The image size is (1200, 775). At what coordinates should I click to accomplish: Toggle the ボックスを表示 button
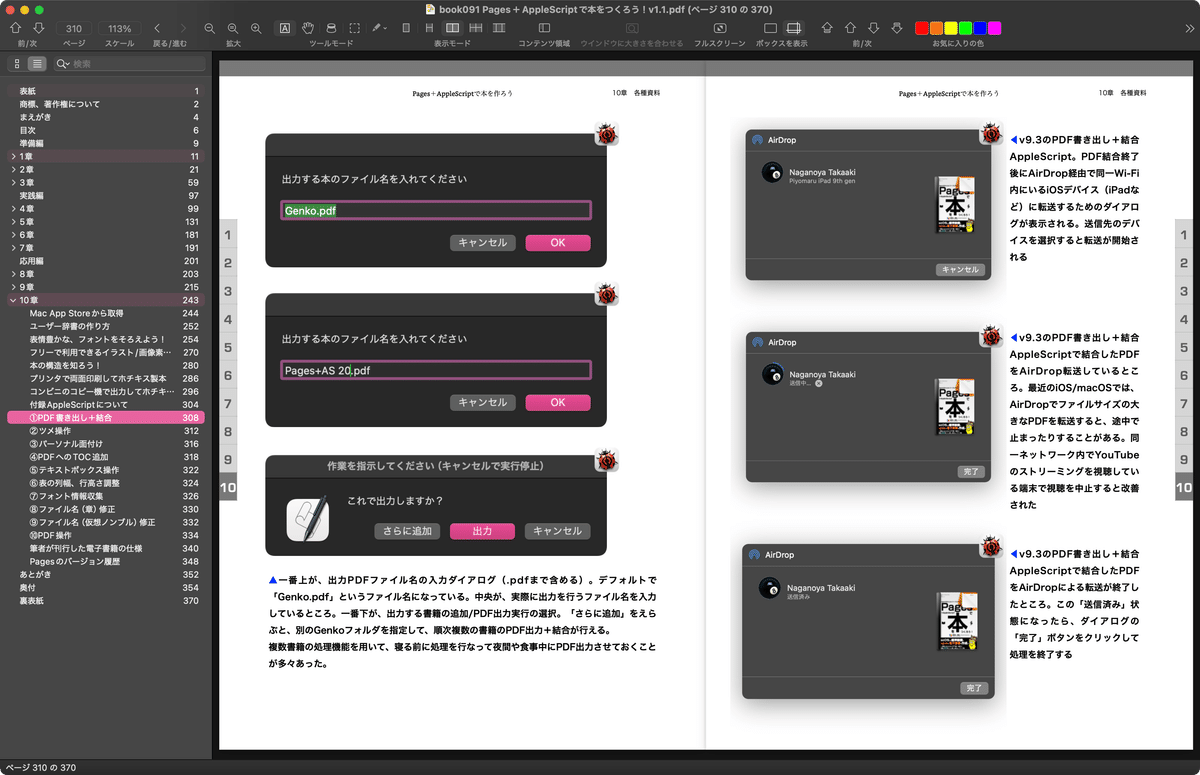[794, 28]
